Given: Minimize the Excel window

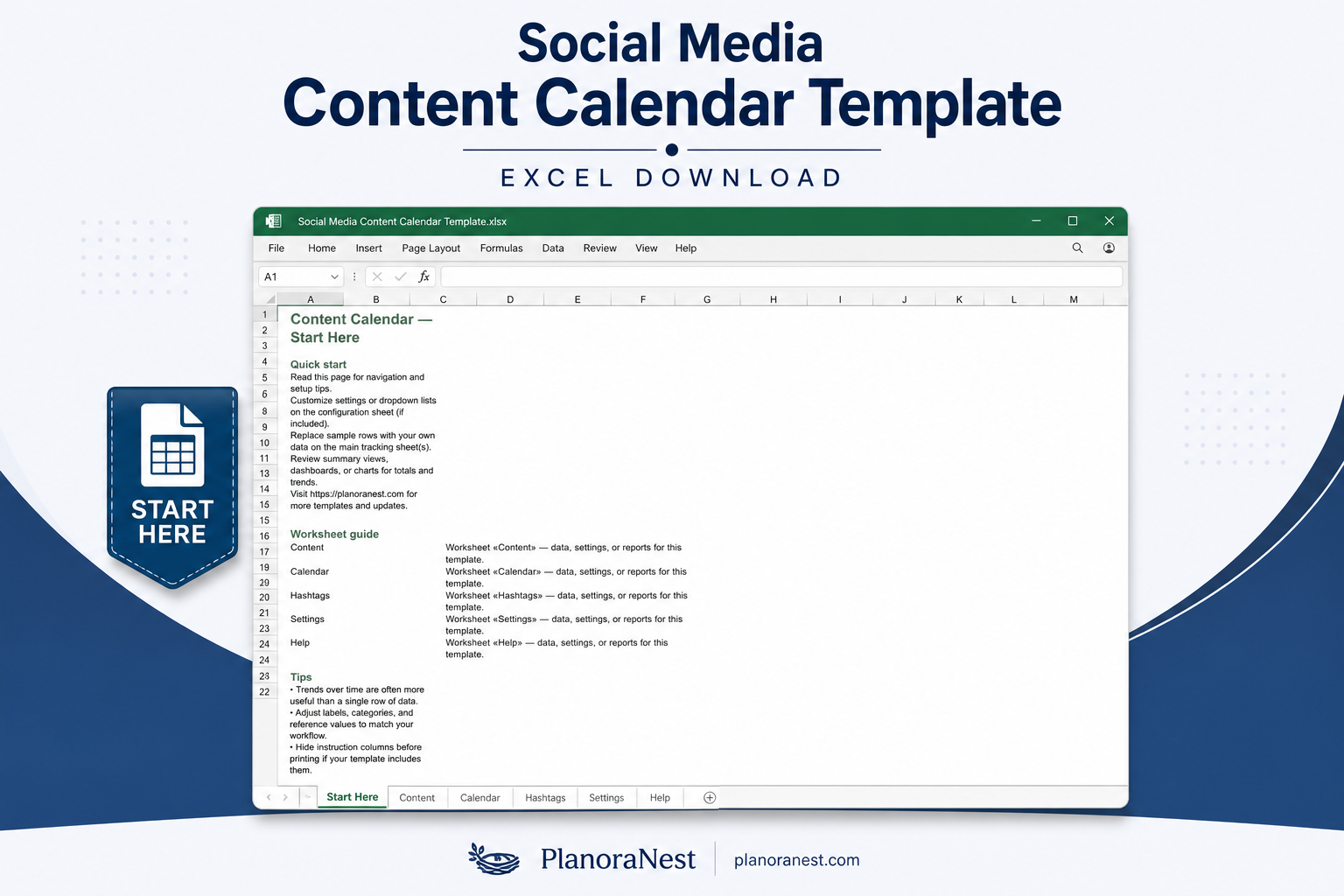Looking at the screenshot, I should point(1036,221).
